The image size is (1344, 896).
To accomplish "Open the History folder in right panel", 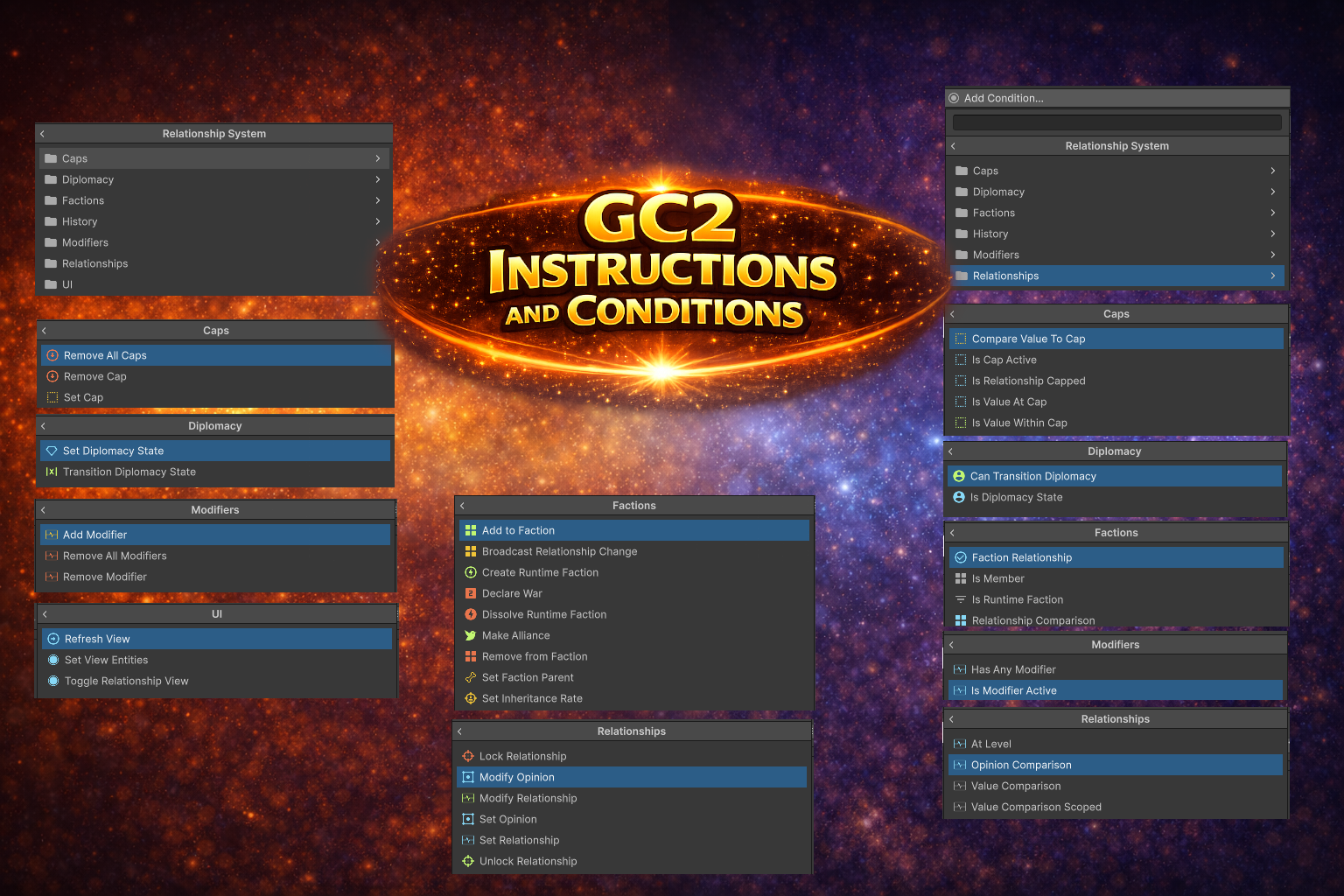I will pyautogui.click(x=990, y=234).
